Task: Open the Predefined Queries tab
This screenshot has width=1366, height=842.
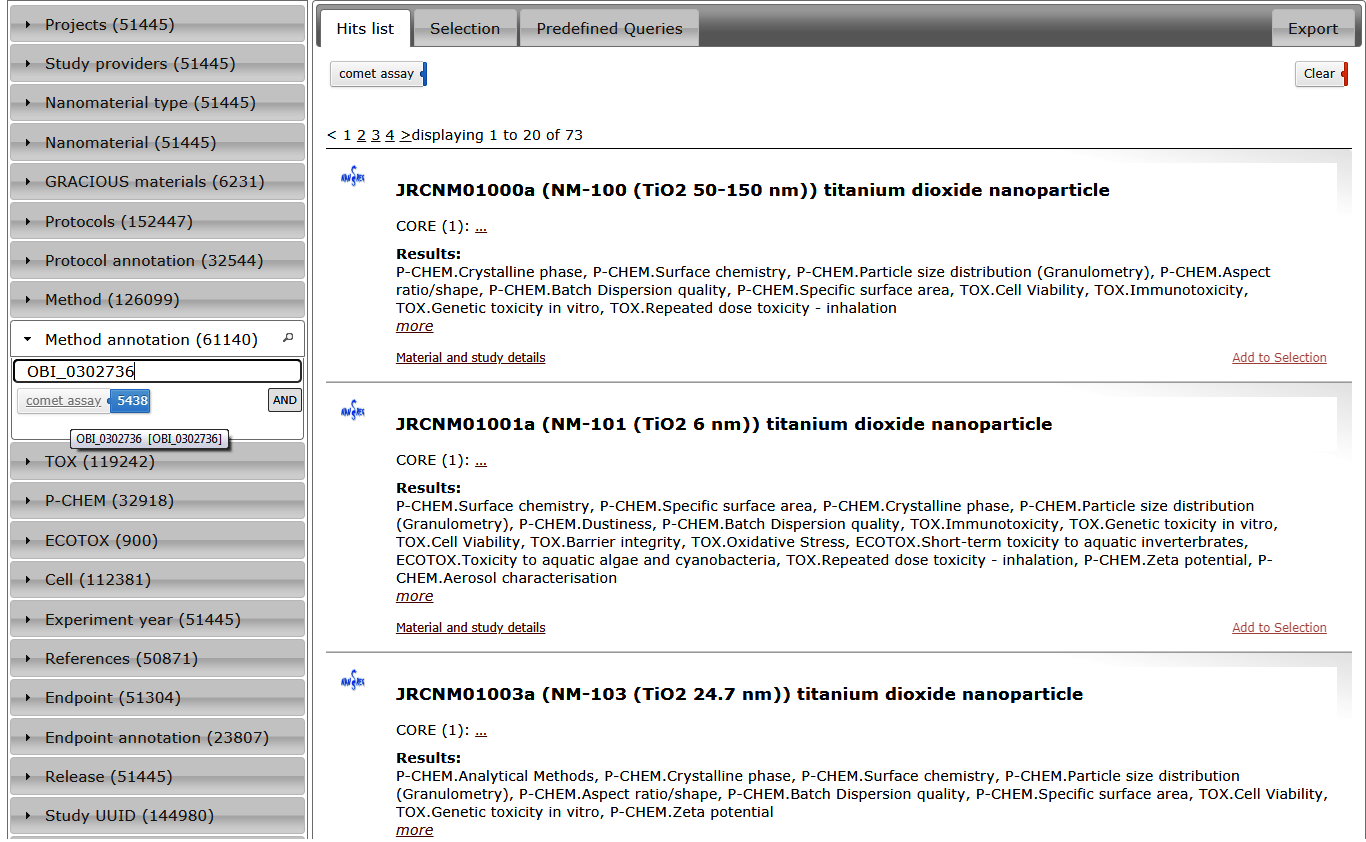Action: (x=609, y=29)
